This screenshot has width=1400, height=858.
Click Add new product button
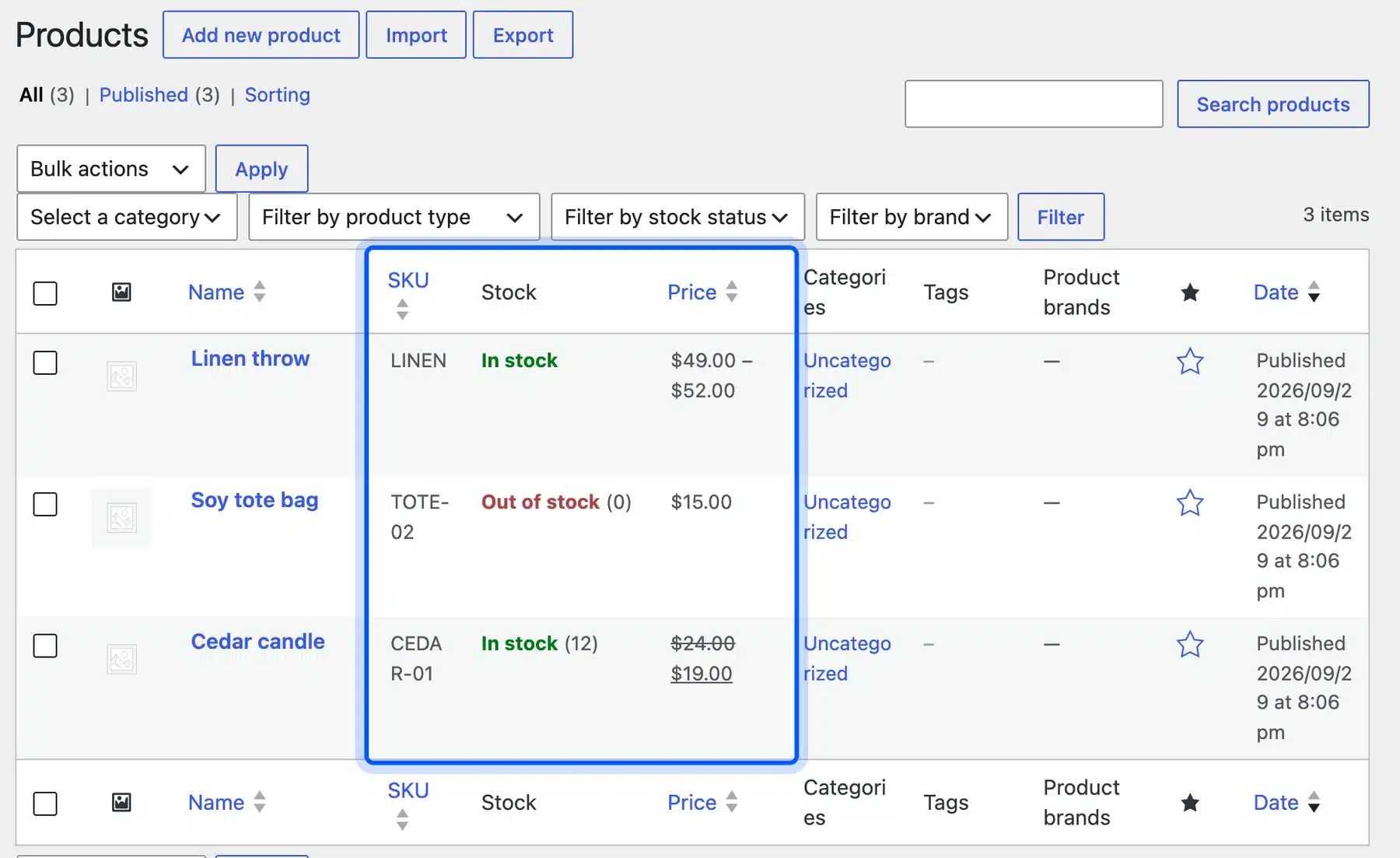(x=261, y=35)
